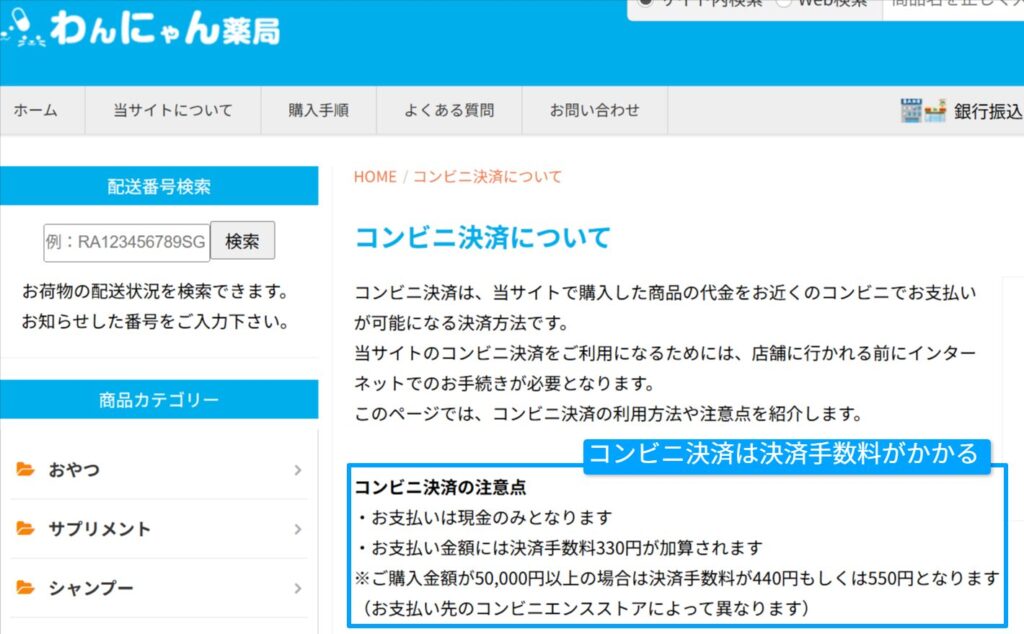Expand the シャンプー row chevron
The width and height of the screenshot is (1024, 634).
pyautogui.click(x=298, y=588)
